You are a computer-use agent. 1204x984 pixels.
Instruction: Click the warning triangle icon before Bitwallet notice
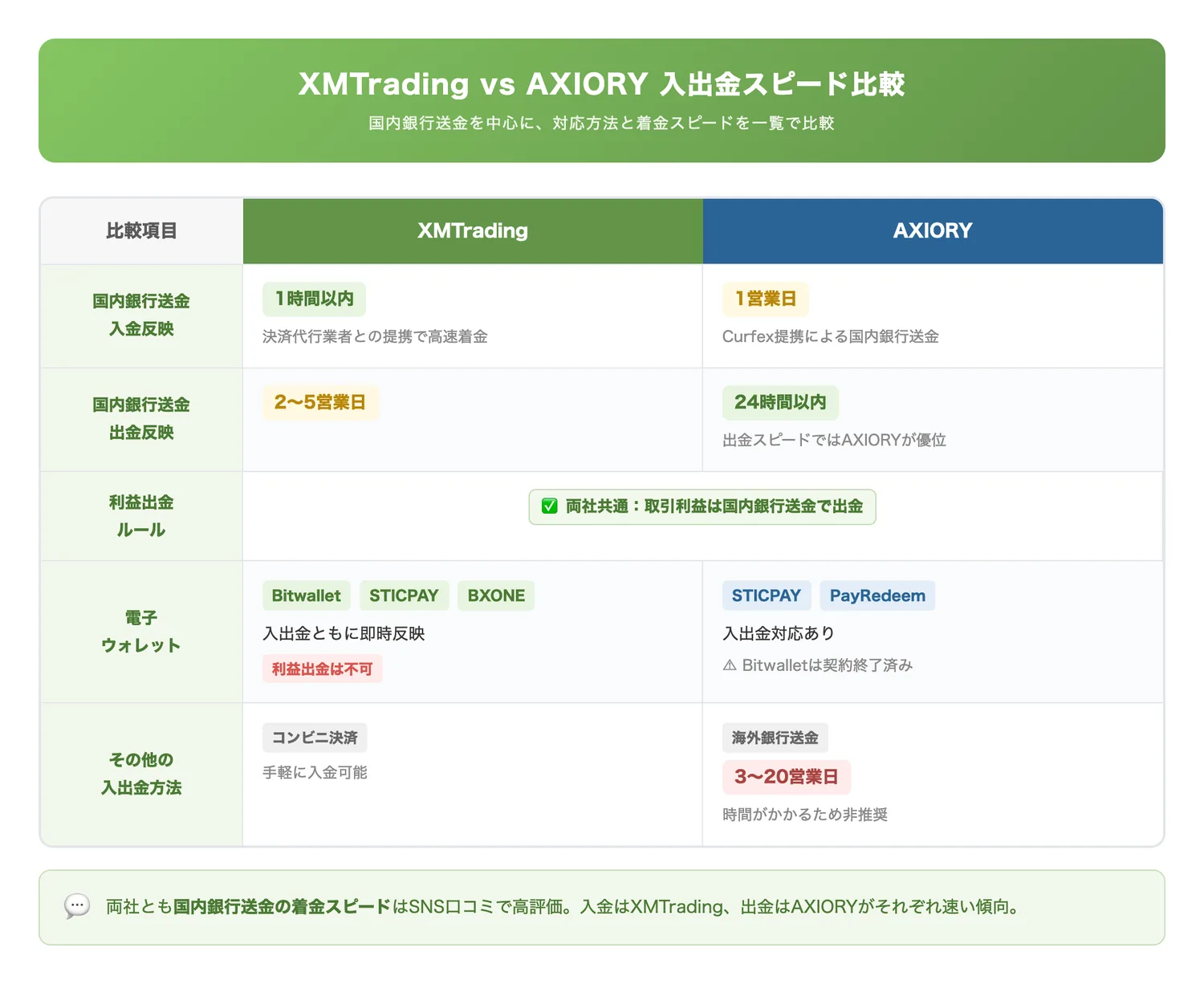pos(730,665)
